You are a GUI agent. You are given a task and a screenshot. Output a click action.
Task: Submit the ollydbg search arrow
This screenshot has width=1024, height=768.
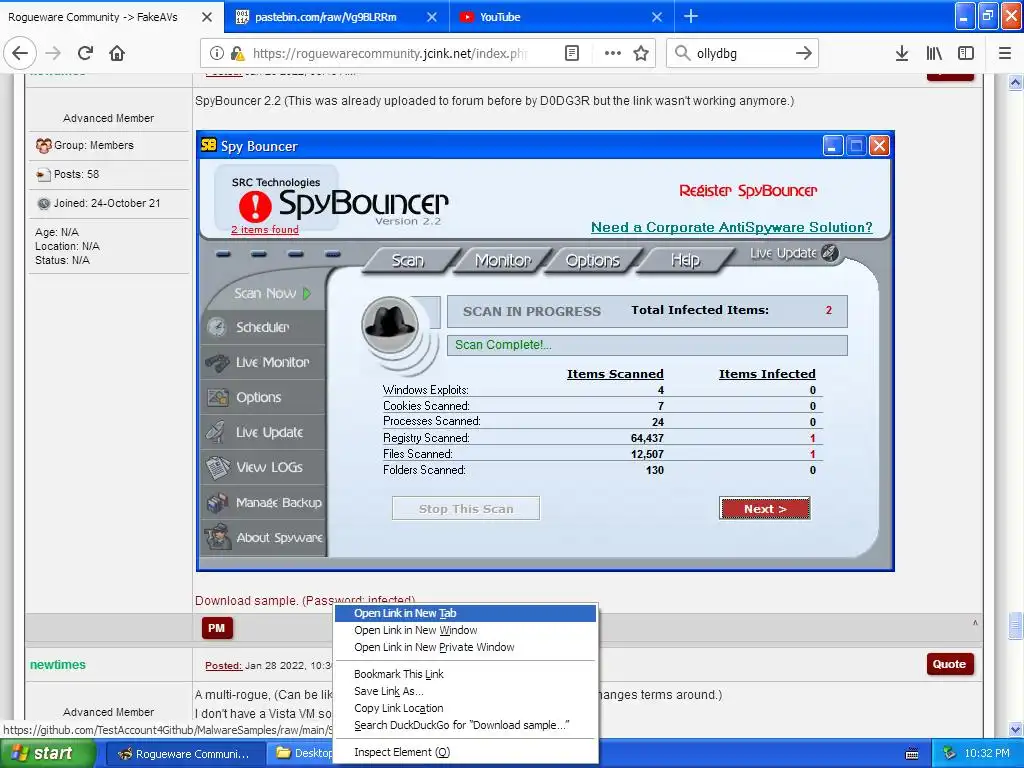803,53
